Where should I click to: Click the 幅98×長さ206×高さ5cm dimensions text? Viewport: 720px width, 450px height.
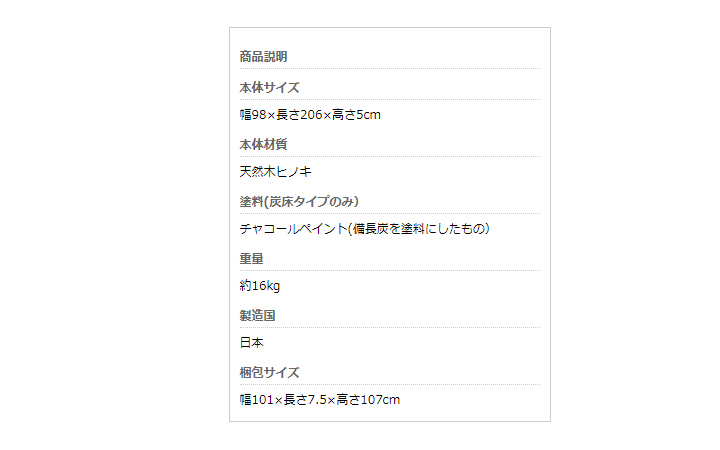[310, 115]
